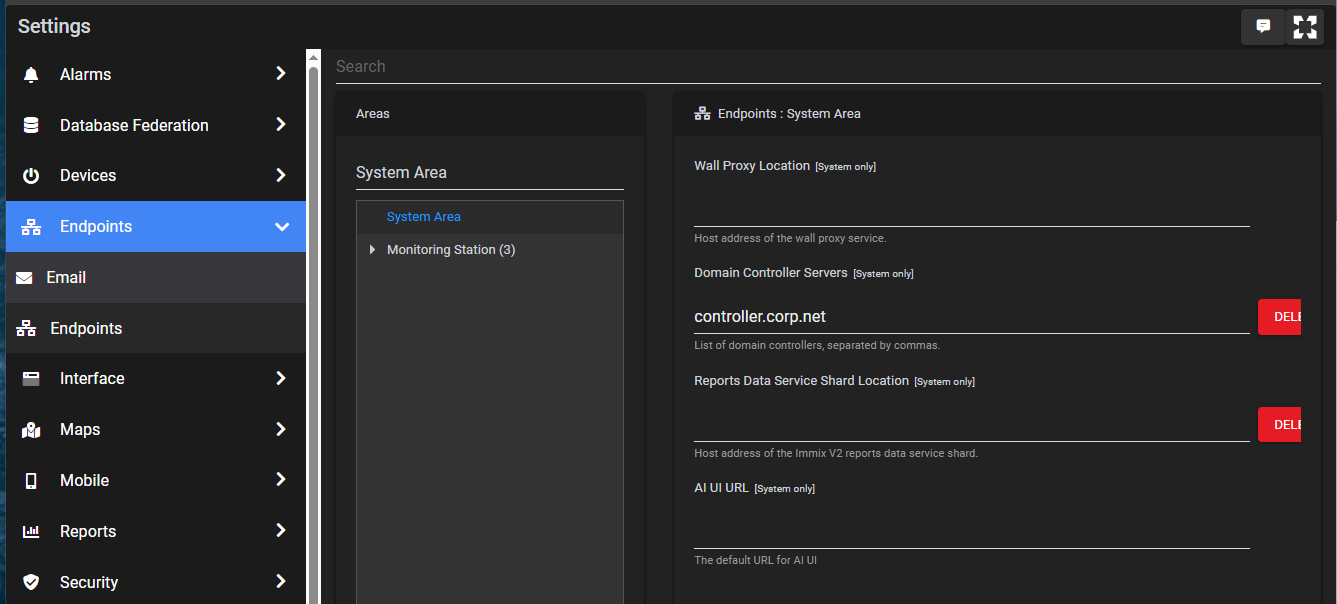
Task: Open the feedback chat bubble icon
Action: 1263,27
